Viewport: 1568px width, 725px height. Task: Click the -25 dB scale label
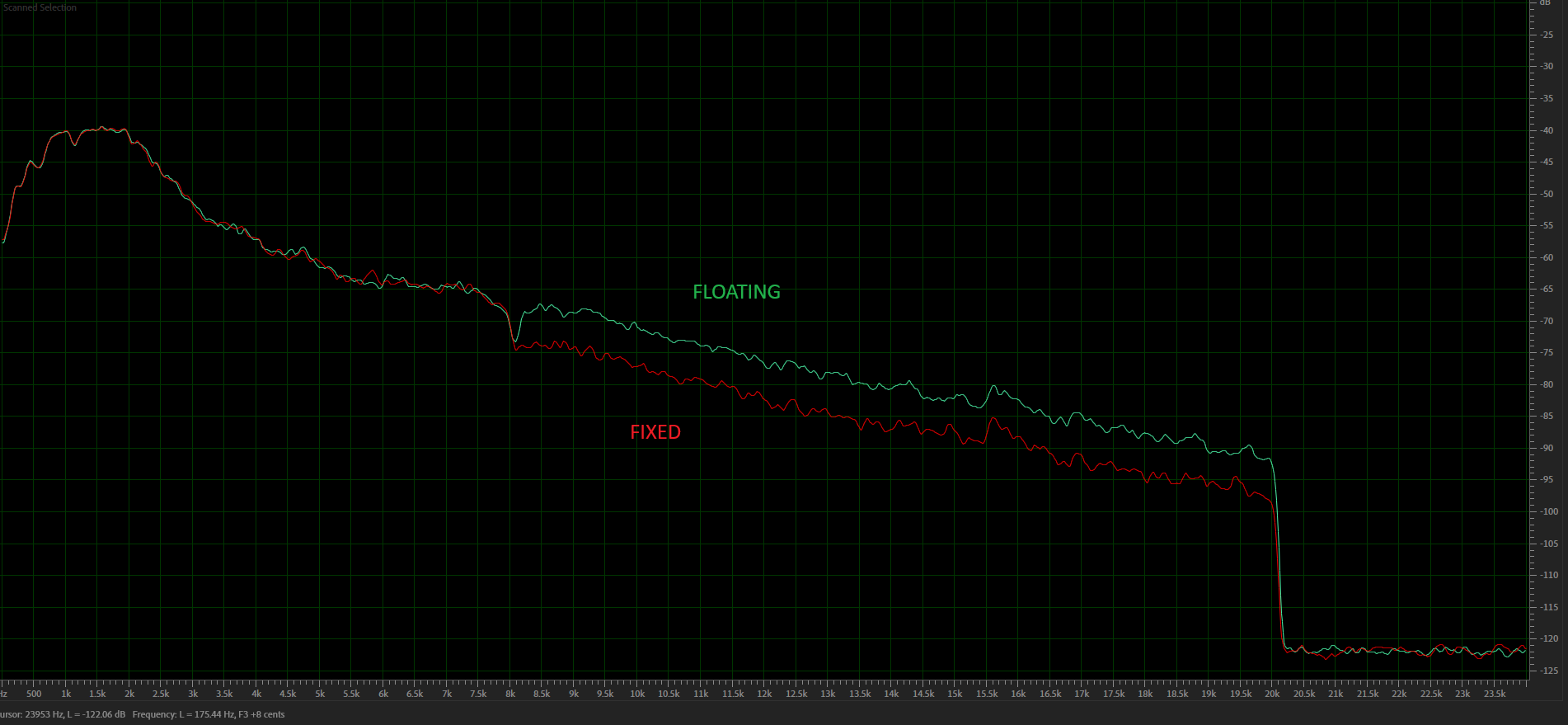pyautogui.click(x=1547, y=35)
